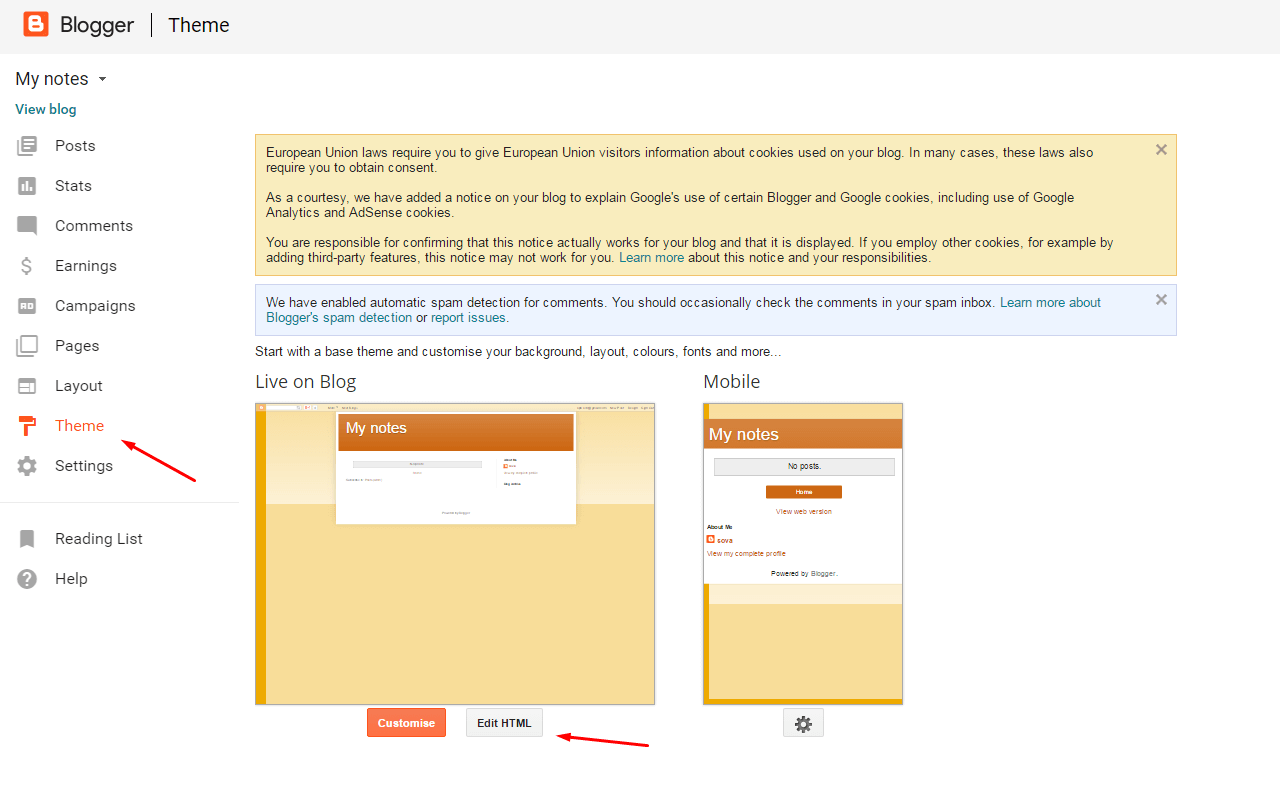This screenshot has height=791, width=1280.
Task: Click the Edit HTML button
Action: coord(504,723)
